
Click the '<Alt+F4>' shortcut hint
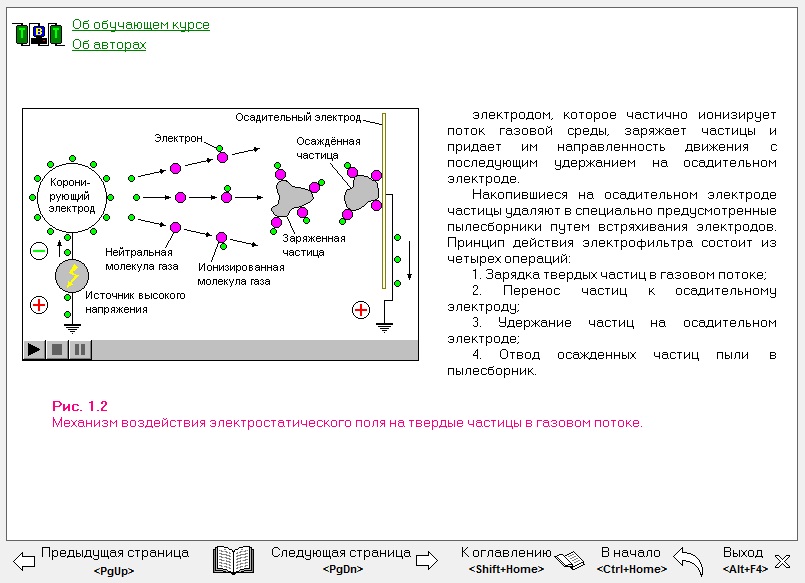coord(745,569)
